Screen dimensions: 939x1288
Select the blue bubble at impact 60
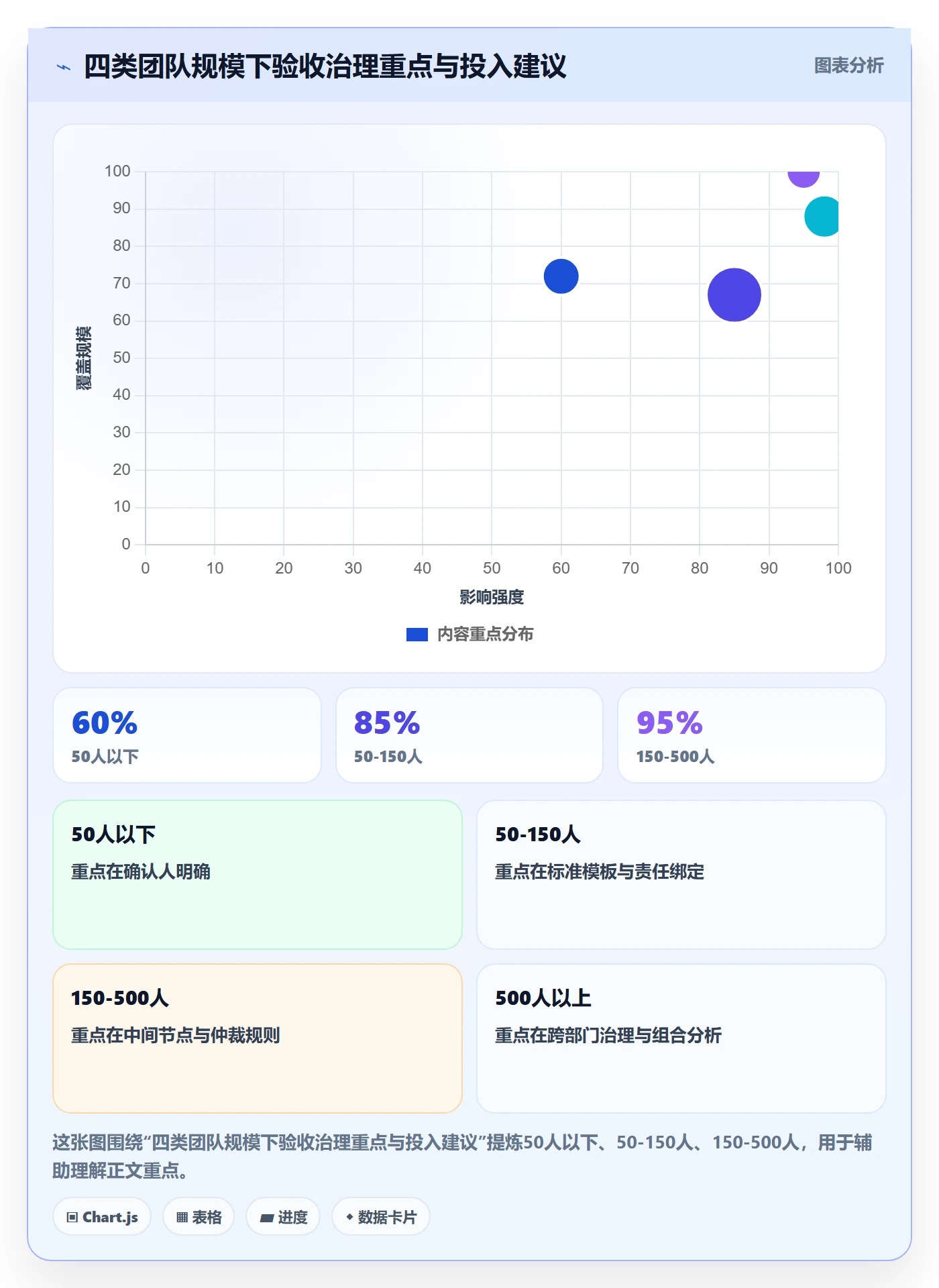(x=561, y=276)
